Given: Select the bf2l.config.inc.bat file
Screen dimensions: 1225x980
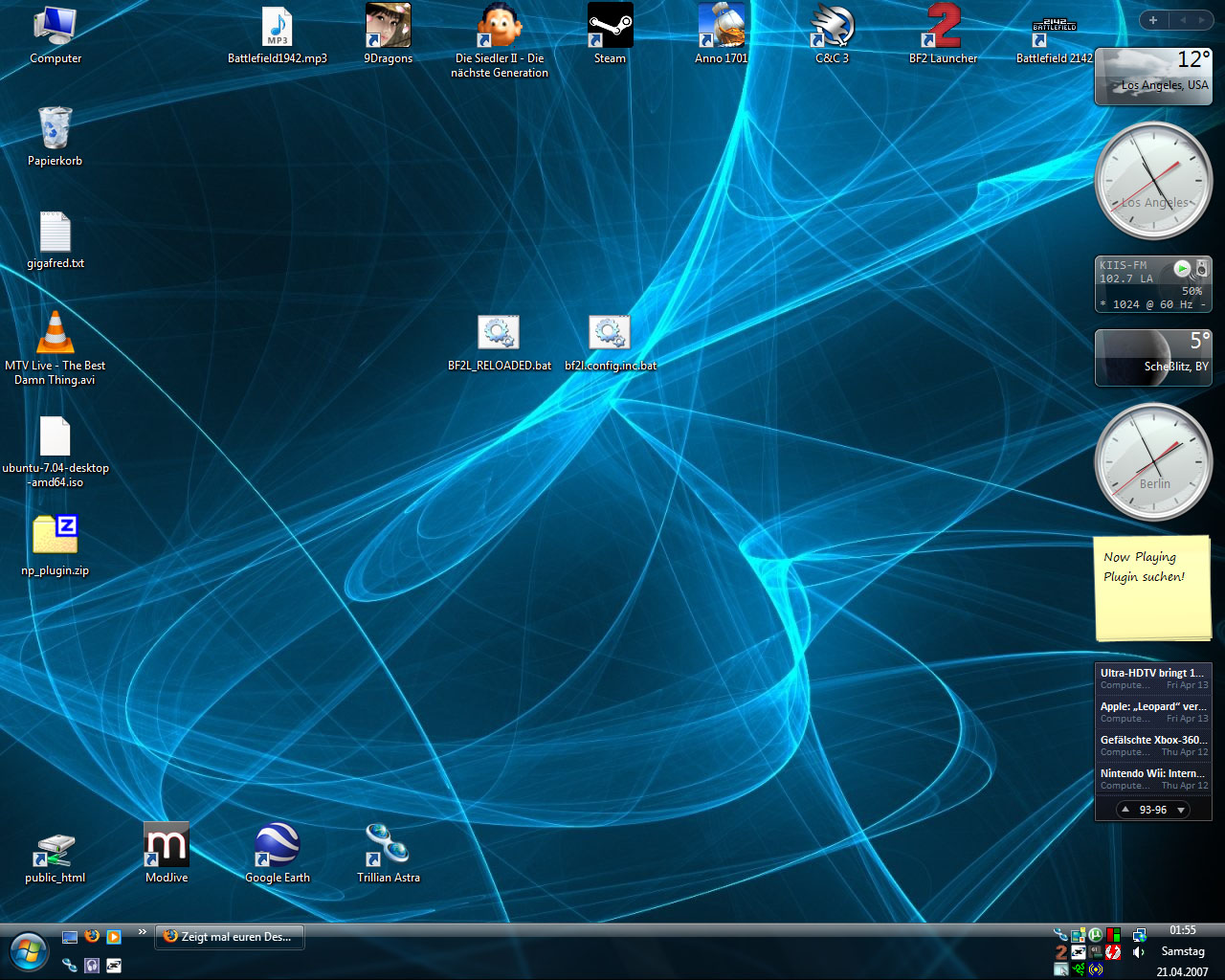Looking at the screenshot, I should (611, 343).
